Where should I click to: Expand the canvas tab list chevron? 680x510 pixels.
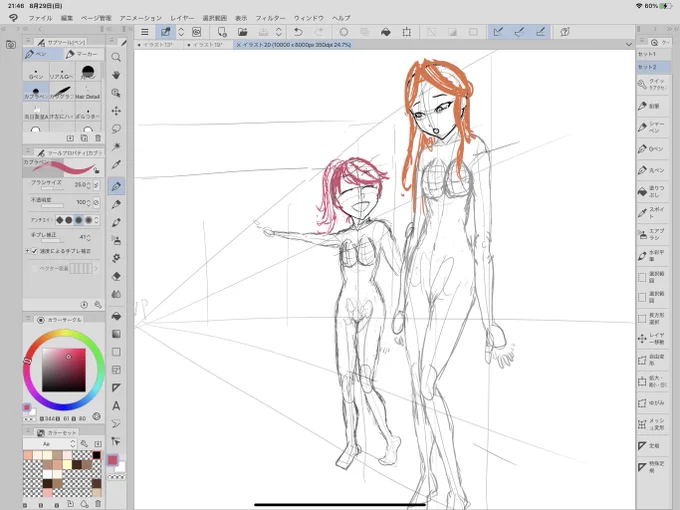coord(629,45)
